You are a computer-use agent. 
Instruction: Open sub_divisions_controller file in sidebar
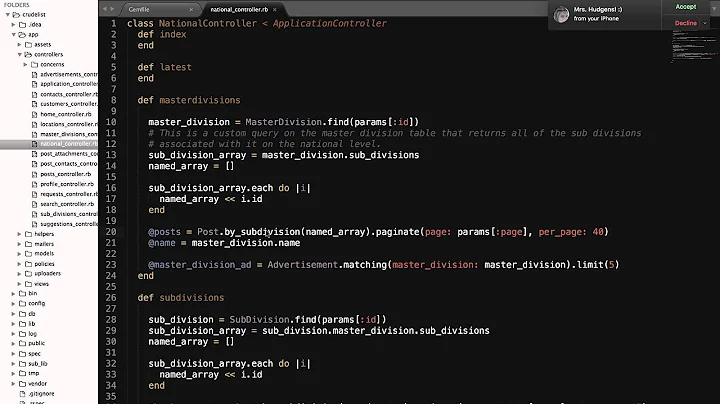(68, 214)
